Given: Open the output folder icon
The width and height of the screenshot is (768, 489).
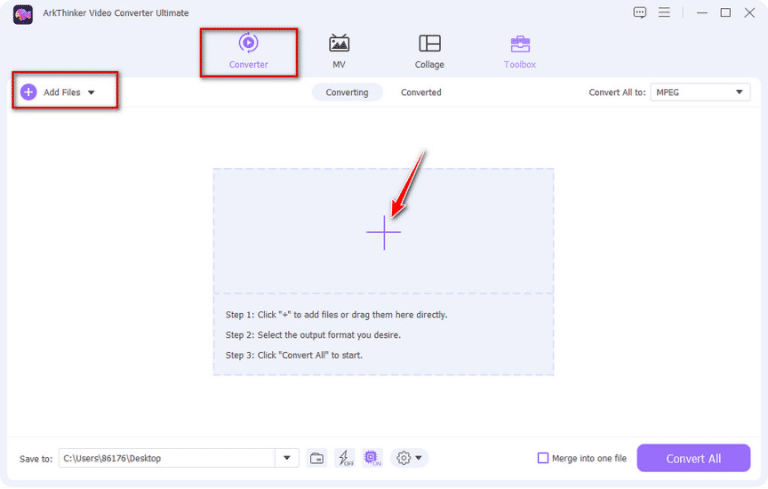Looking at the screenshot, I should (316, 458).
